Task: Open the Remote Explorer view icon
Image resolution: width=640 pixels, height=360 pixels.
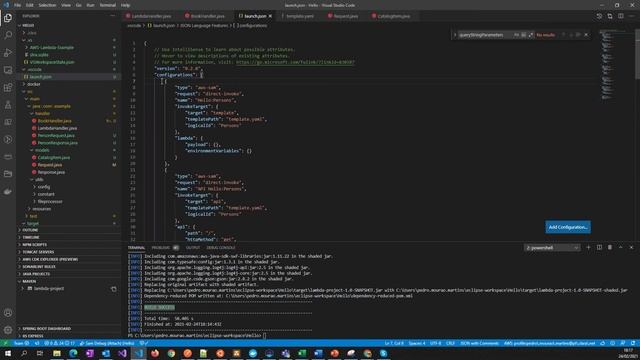Action: pos(8,70)
